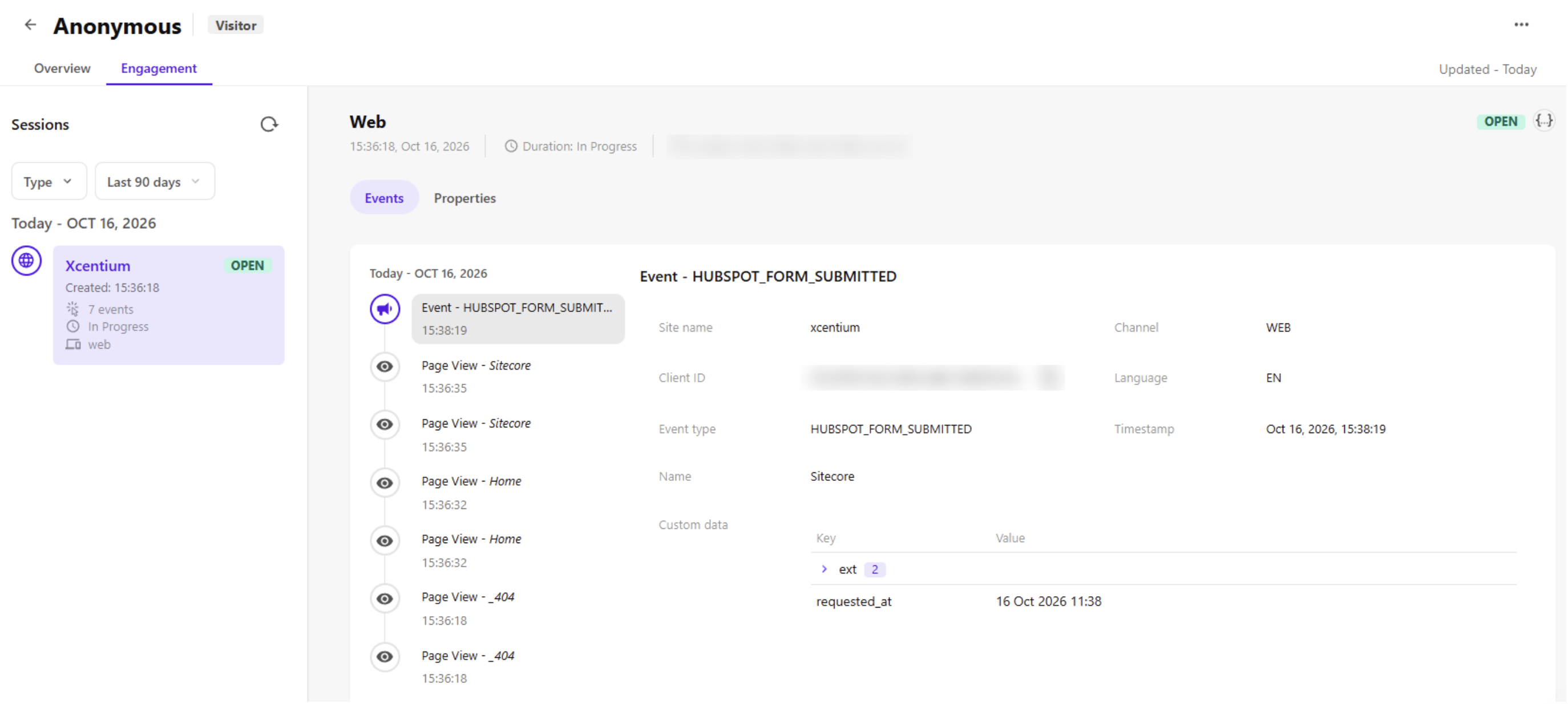Open first Page View _404 entry
The image size is (1568, 704).
pyautogui.click(x=468, y=609)
